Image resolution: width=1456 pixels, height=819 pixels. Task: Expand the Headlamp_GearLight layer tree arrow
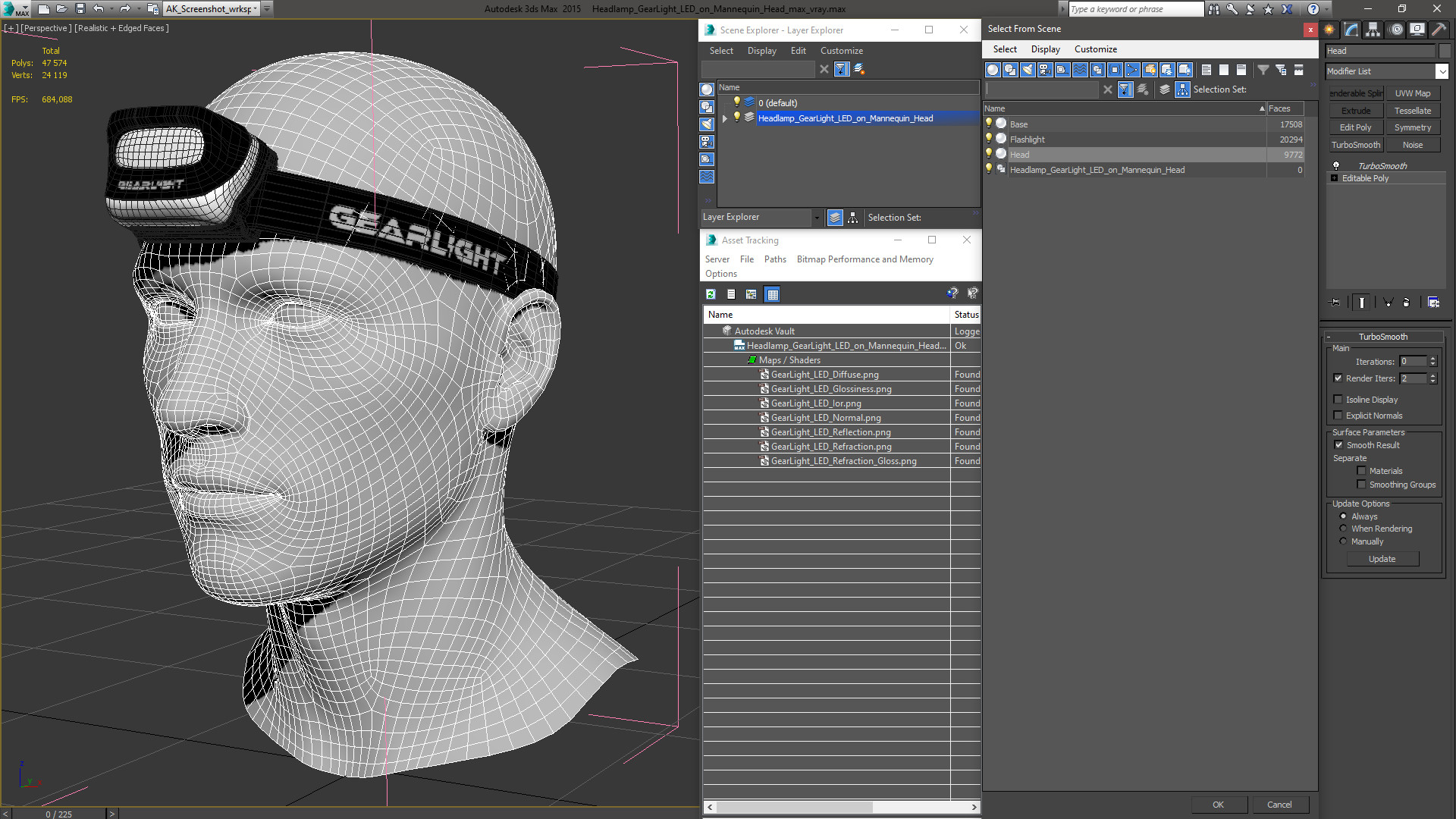(725, 118)
